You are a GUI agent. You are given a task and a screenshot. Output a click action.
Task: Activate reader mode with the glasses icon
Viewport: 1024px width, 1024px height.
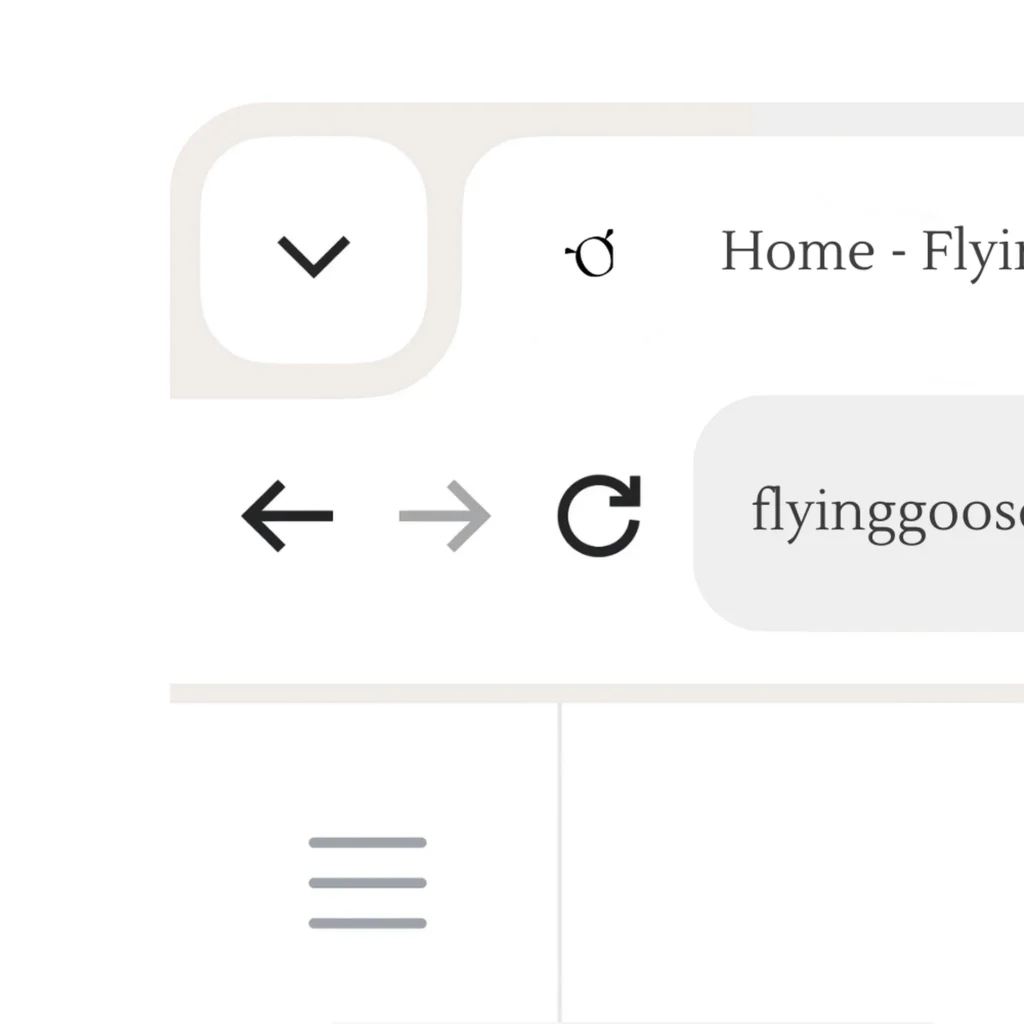[x=592, y=253]
